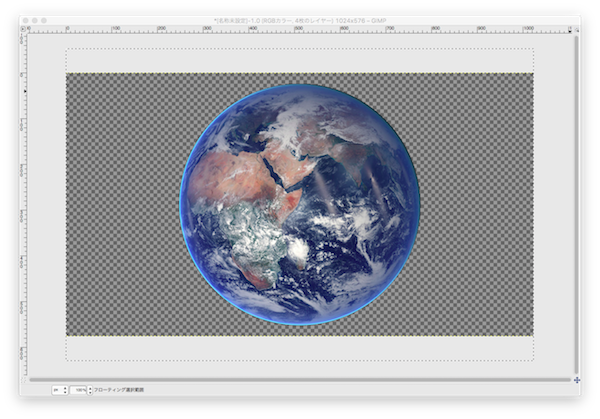Click the vertical scrollbar right of canvas
This screenshot has height=419, width=600.
click(577, 204)
